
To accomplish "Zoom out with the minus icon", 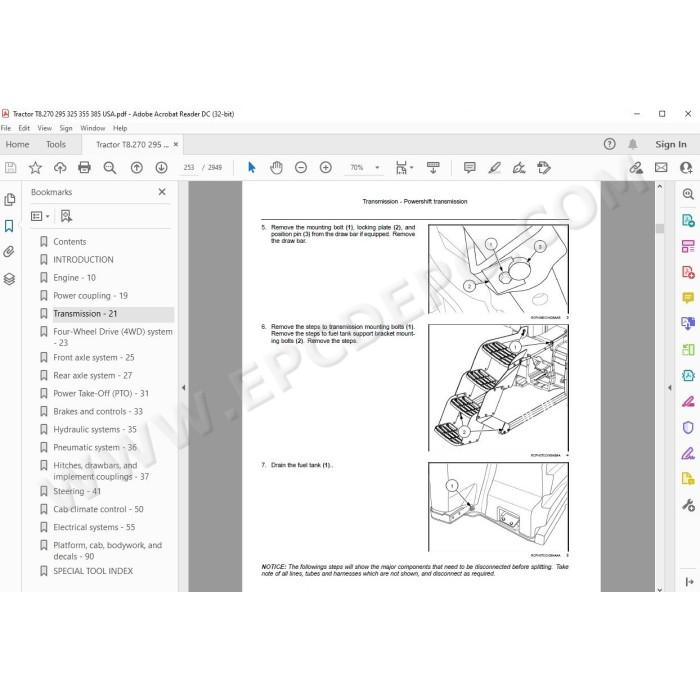I will click(301, 168).
